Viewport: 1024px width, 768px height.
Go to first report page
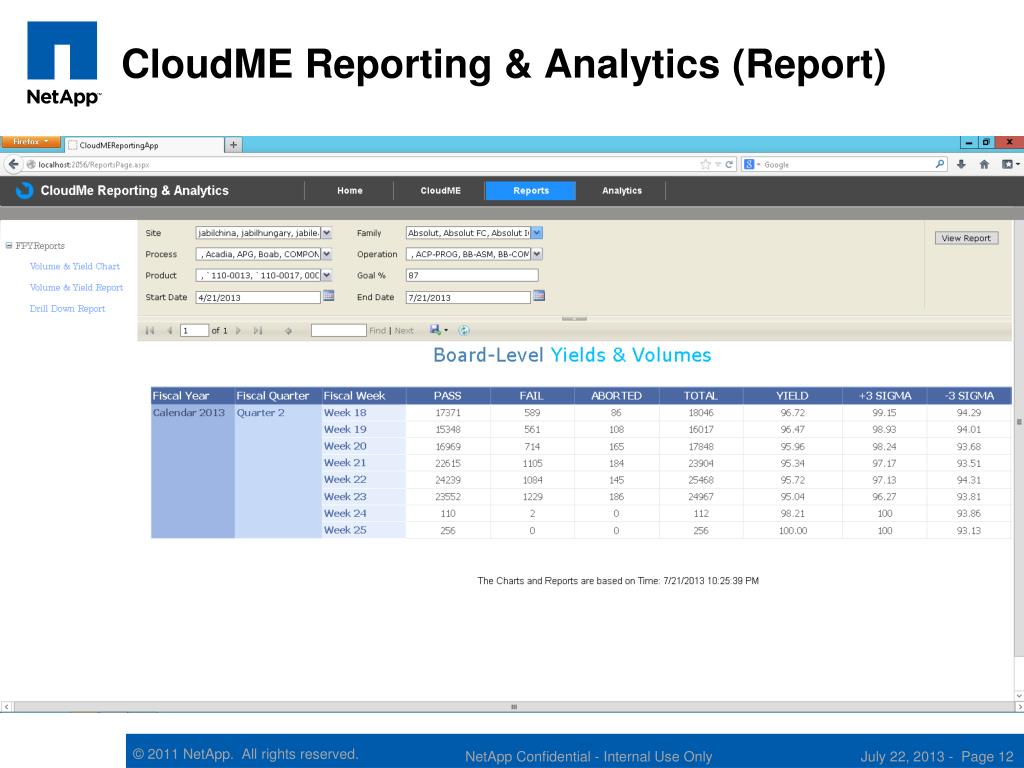(150, 330)
